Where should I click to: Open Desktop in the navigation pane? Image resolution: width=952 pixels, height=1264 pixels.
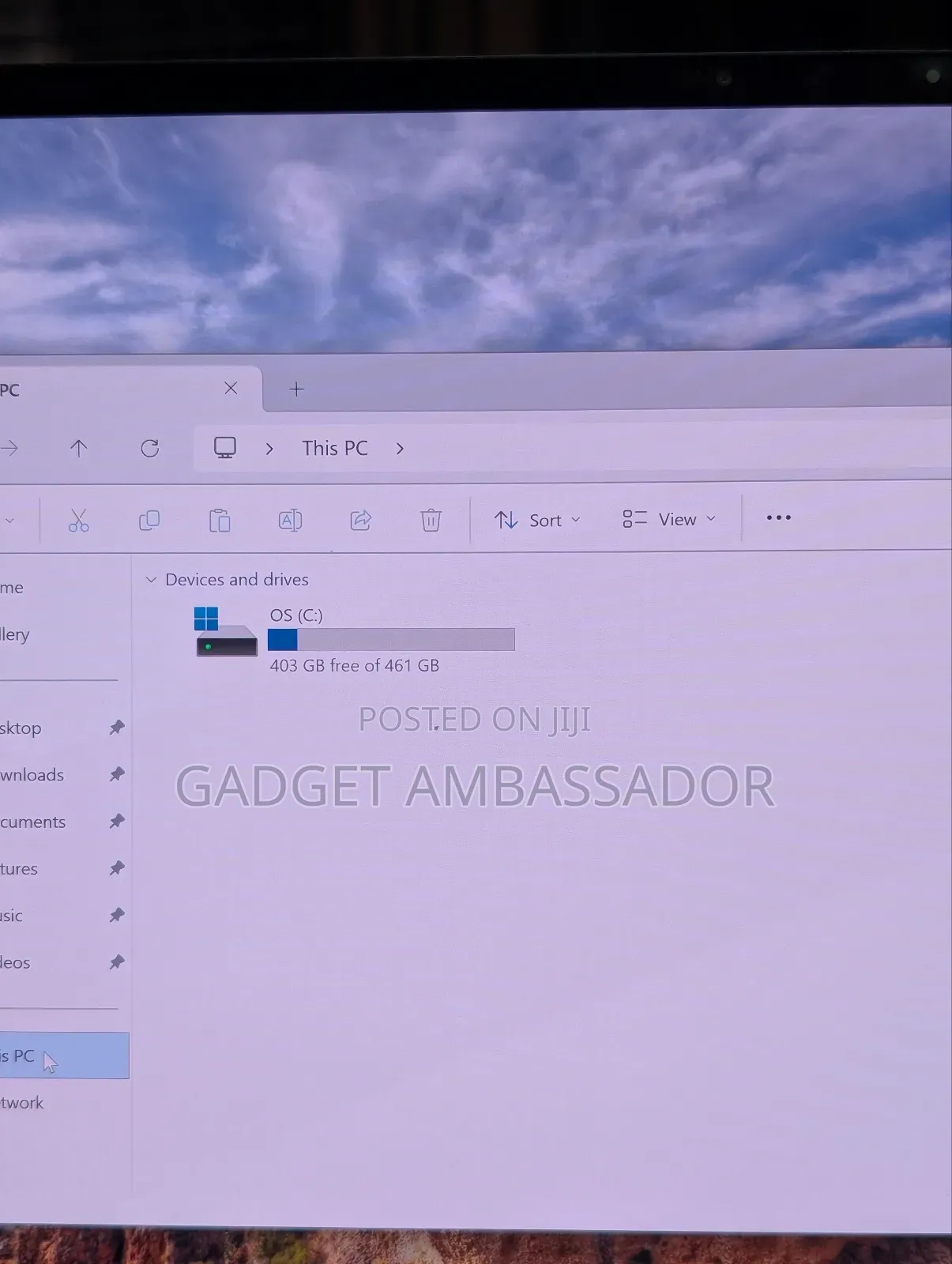(x=21, y=728)
